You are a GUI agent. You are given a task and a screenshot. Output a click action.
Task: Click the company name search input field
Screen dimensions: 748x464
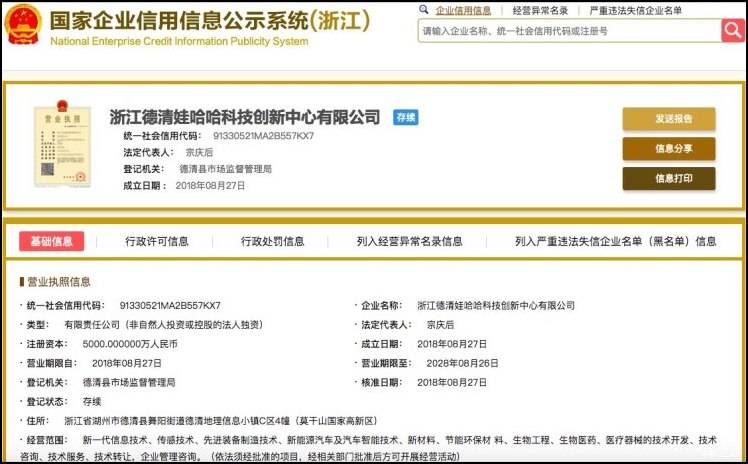click(570, 31)
